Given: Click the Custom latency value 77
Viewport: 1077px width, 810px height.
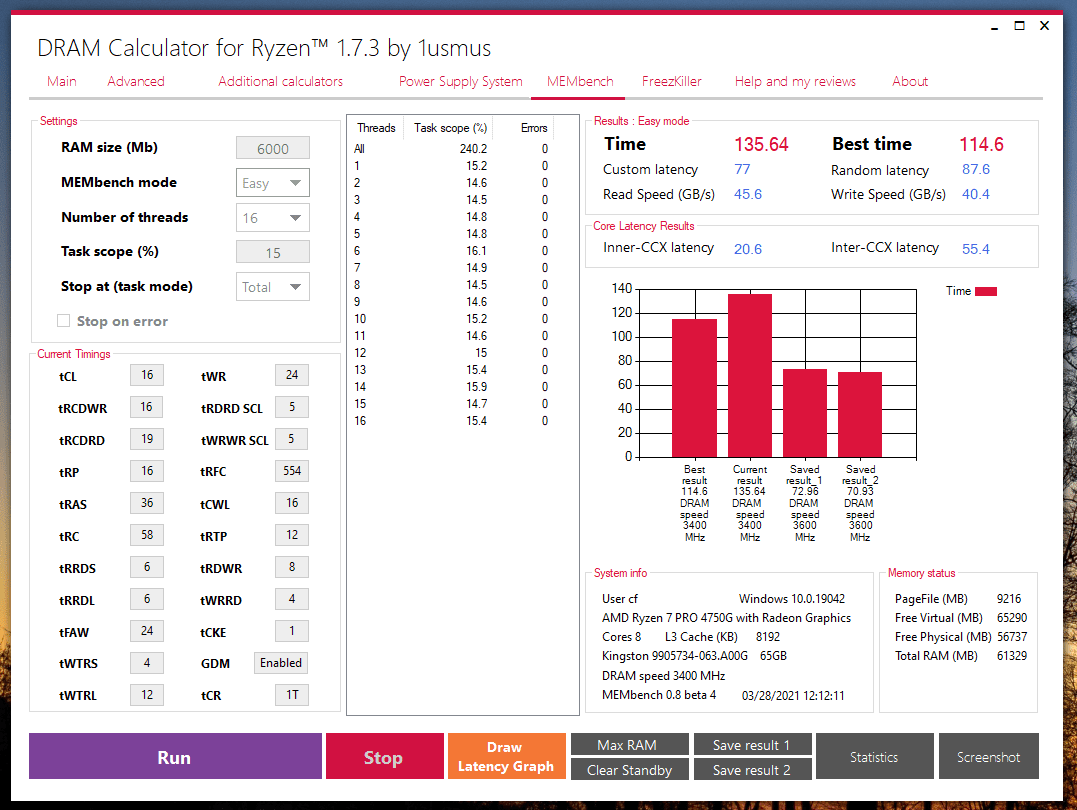Looking at the screenshot, I should tap(742, 169).
